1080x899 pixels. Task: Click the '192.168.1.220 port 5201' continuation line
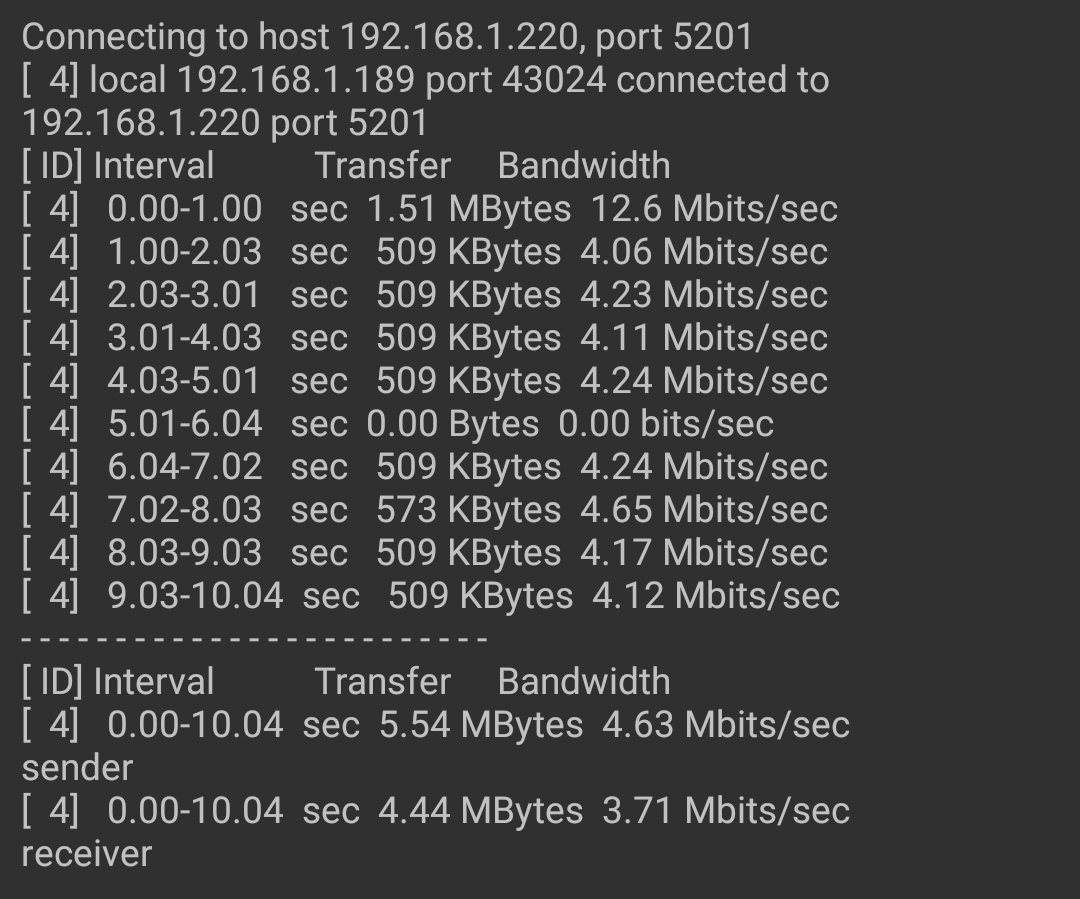click(x=225, y=123)
